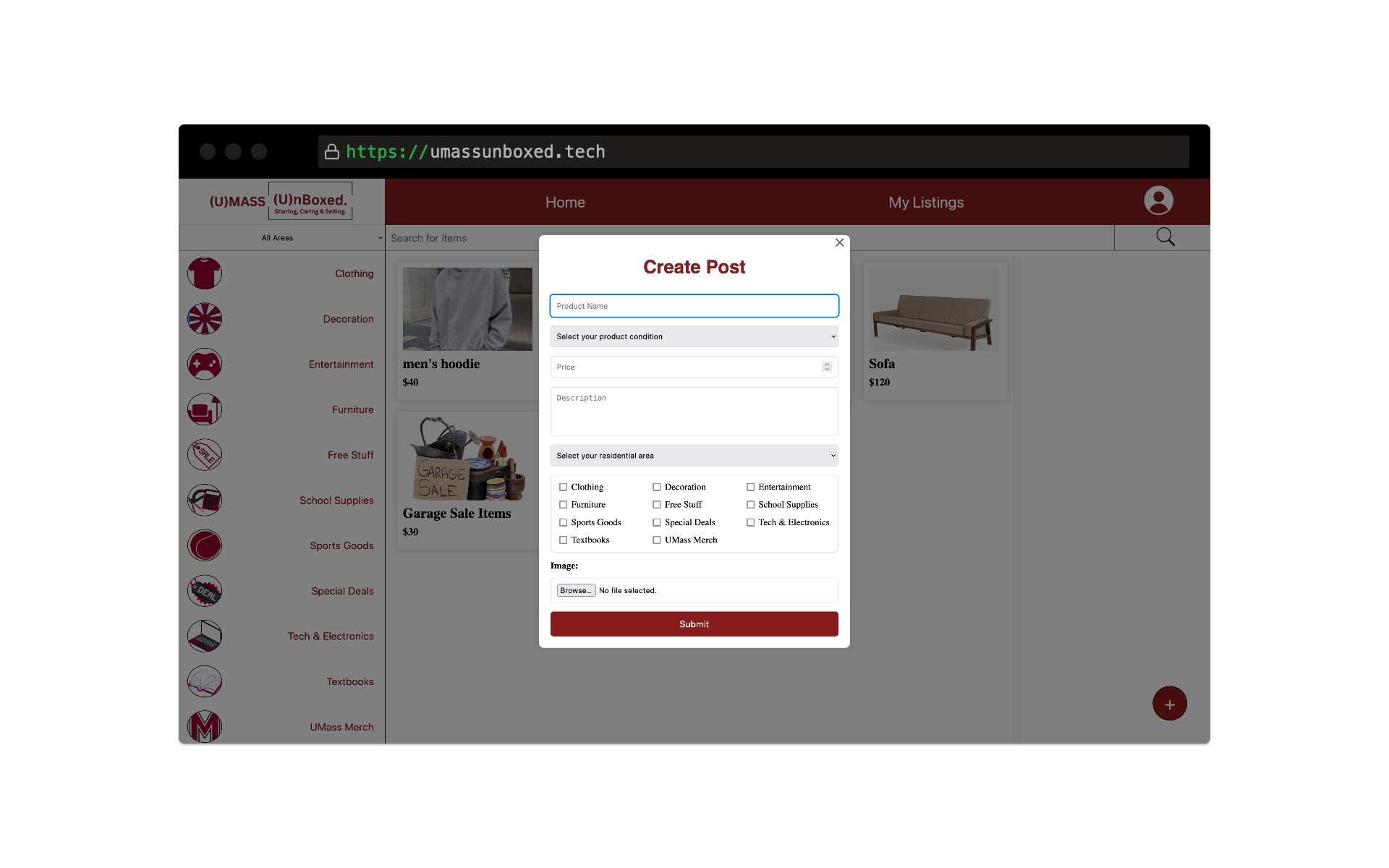Click the Product Name input field
The width and height of the screenshot is (1389, 868).
tap(694, 306)
